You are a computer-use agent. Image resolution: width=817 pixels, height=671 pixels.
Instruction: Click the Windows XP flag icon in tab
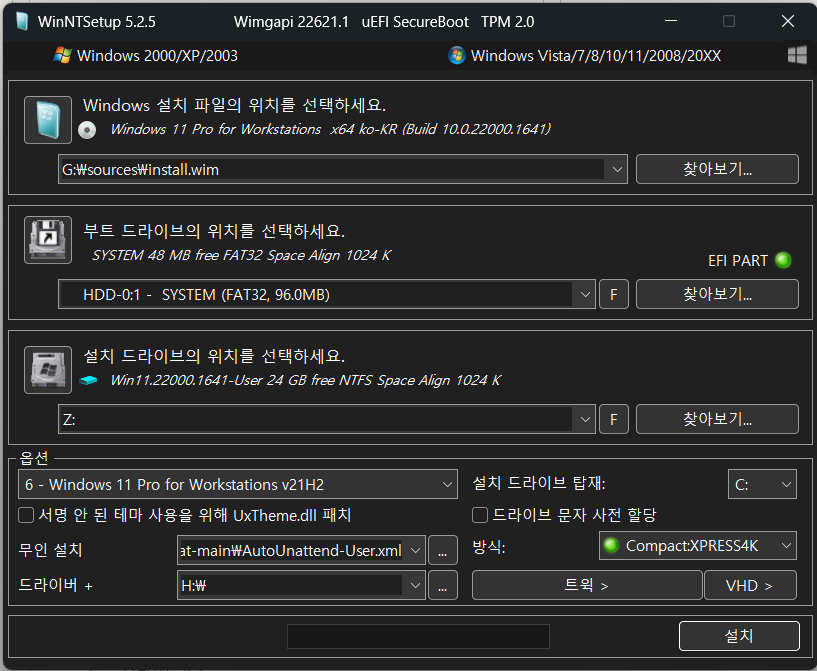click(63, 55)
